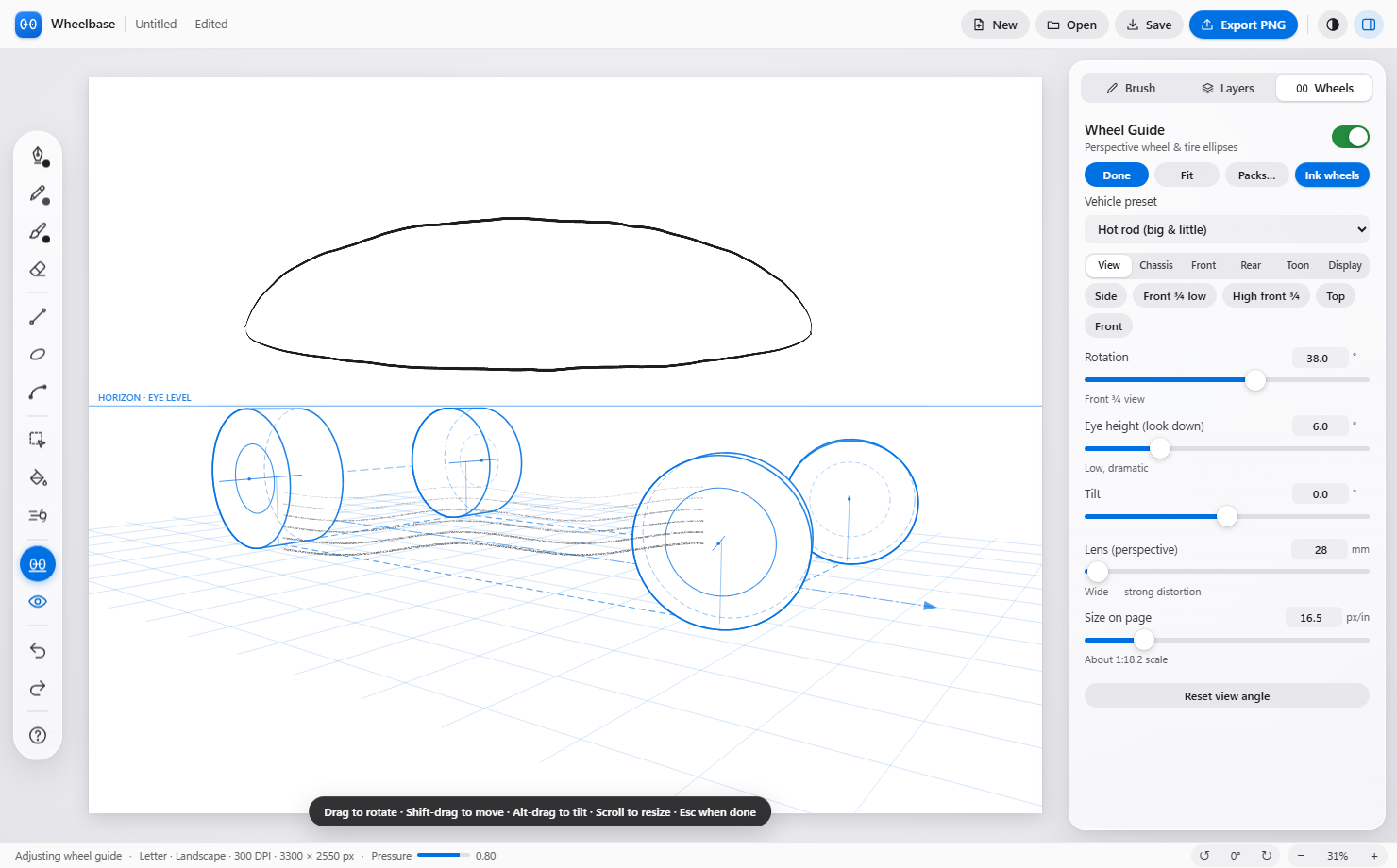Activate the wheel guide tool icon

click(x=38, y=564)
